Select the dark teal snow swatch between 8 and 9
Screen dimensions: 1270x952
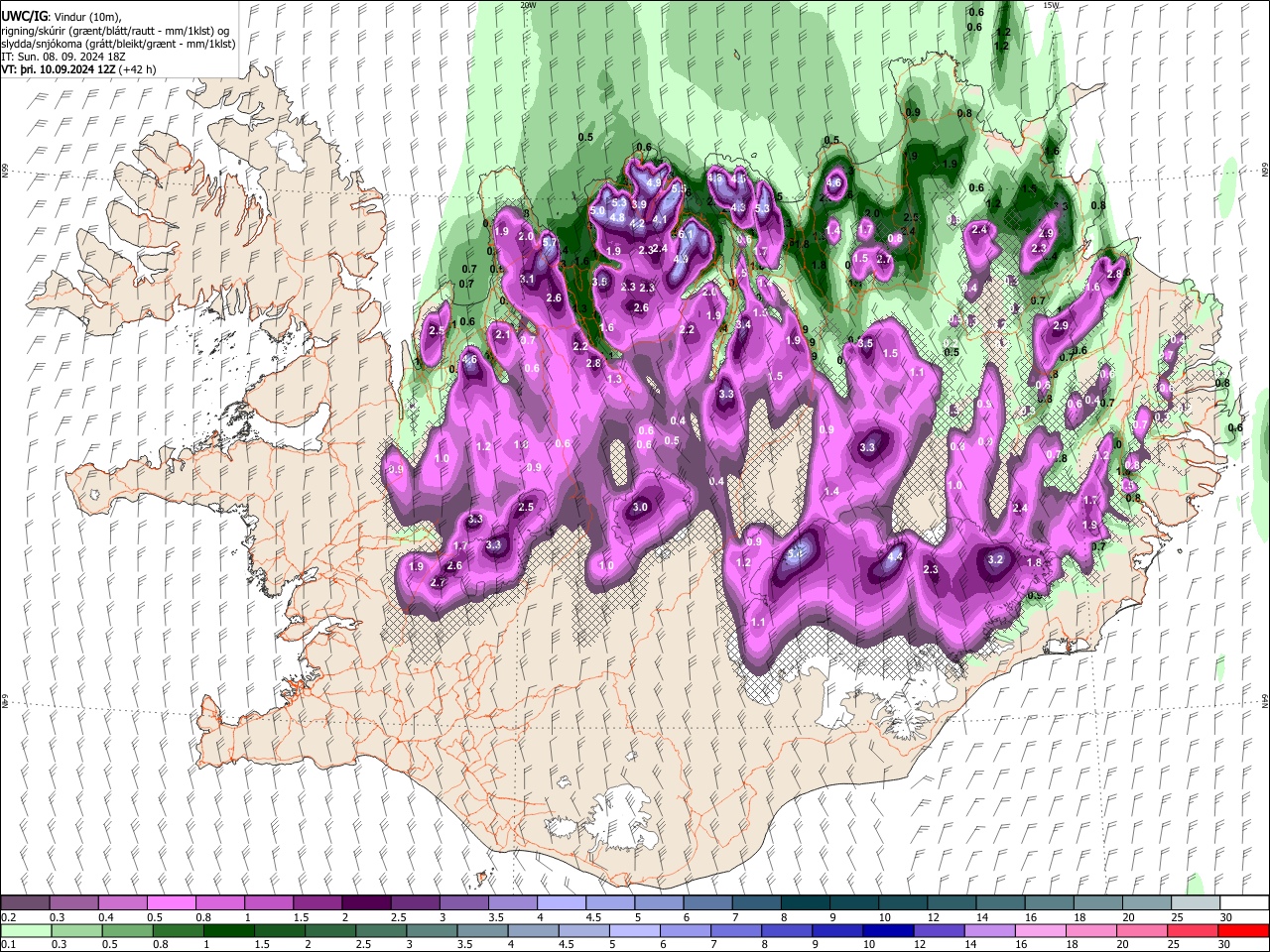(804, 903)
